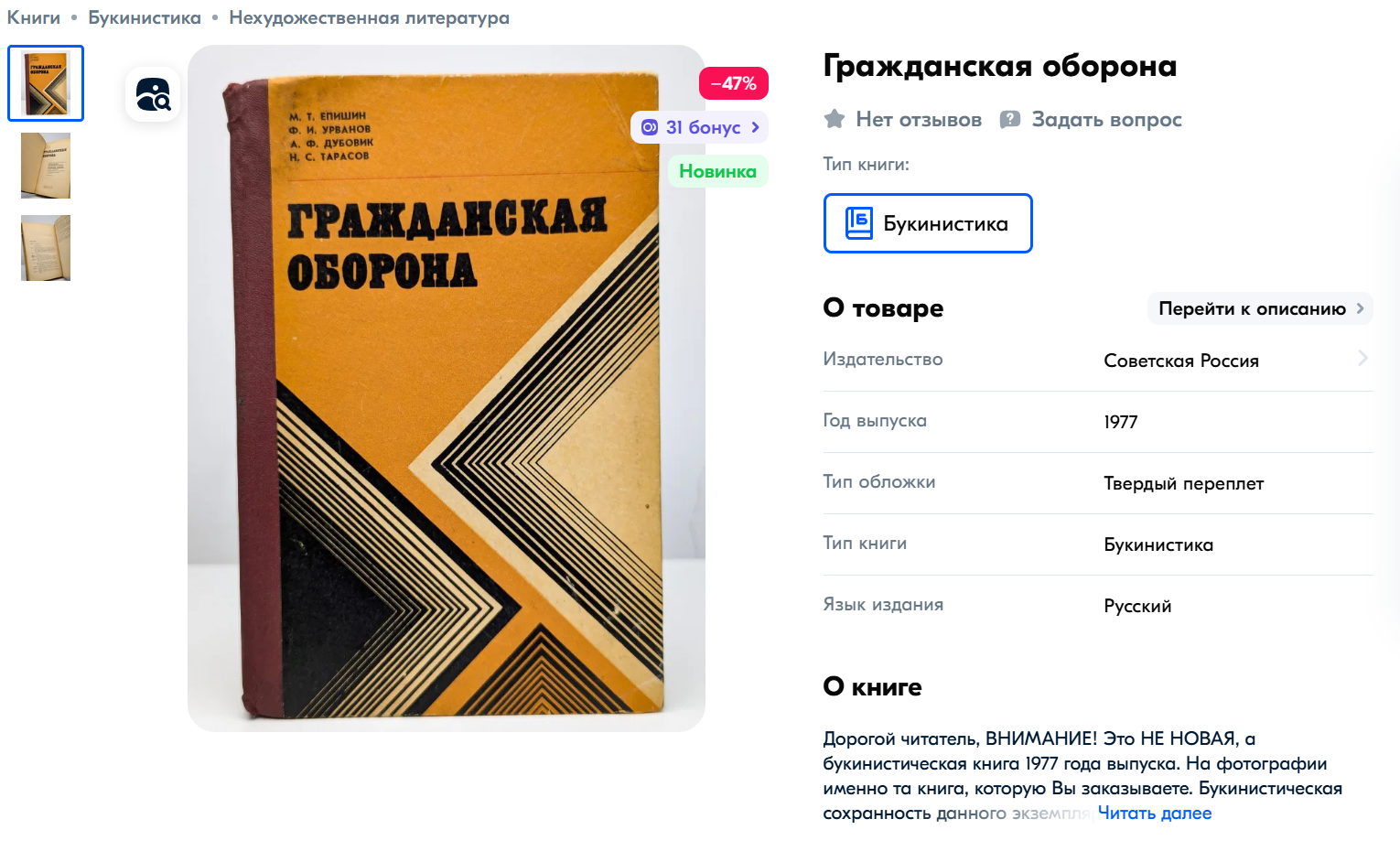Click the book icon in Букинистика selector
The image size is (1400, 862).
point(858,223)
